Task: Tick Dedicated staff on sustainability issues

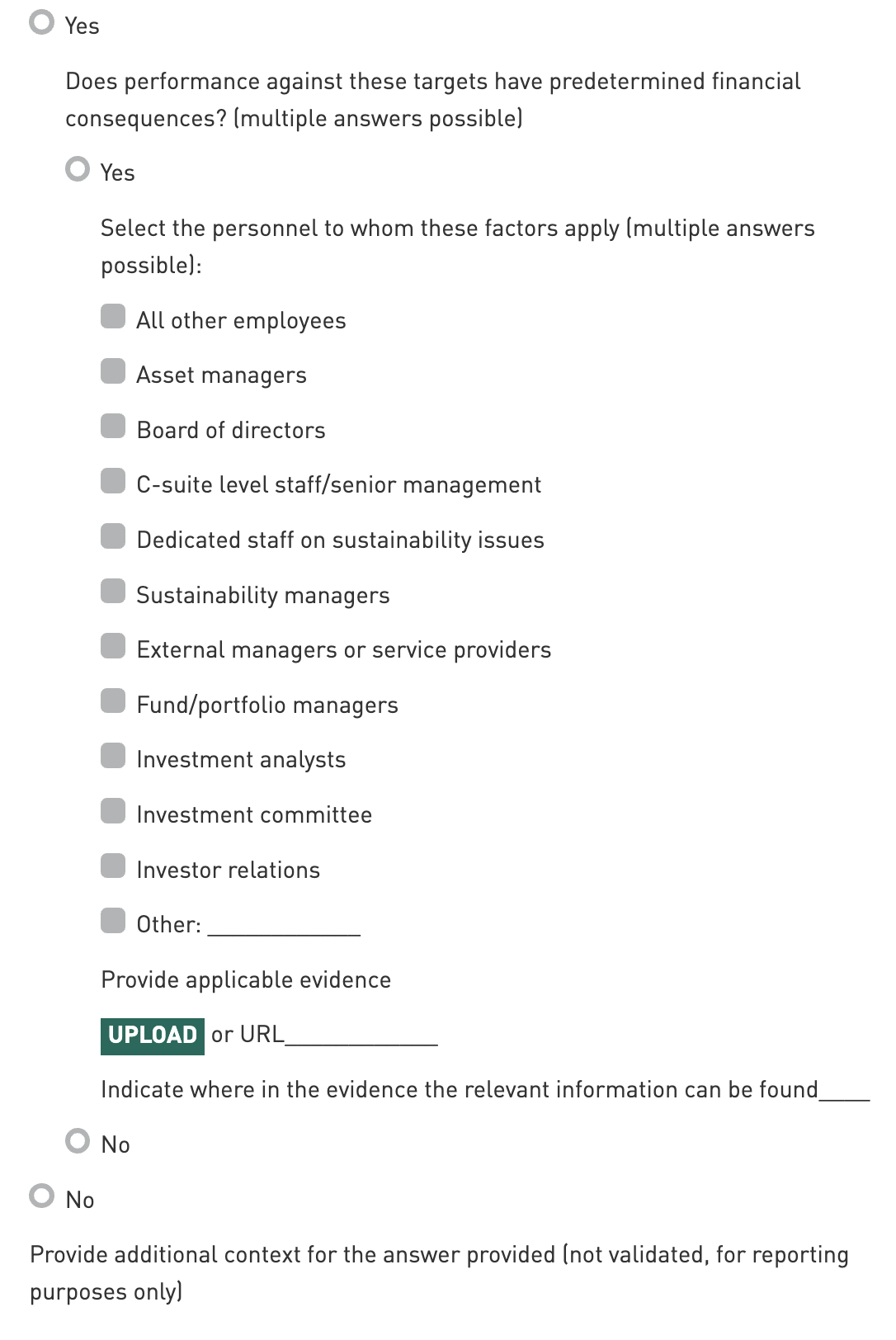Action: click(x=113, y=537)
